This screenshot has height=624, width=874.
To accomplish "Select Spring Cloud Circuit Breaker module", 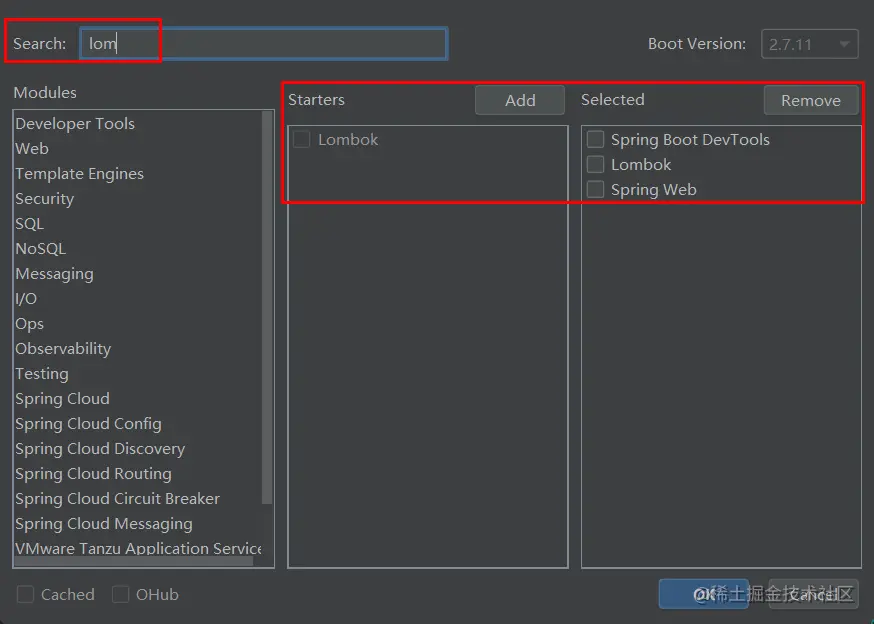I will (117, 499).
